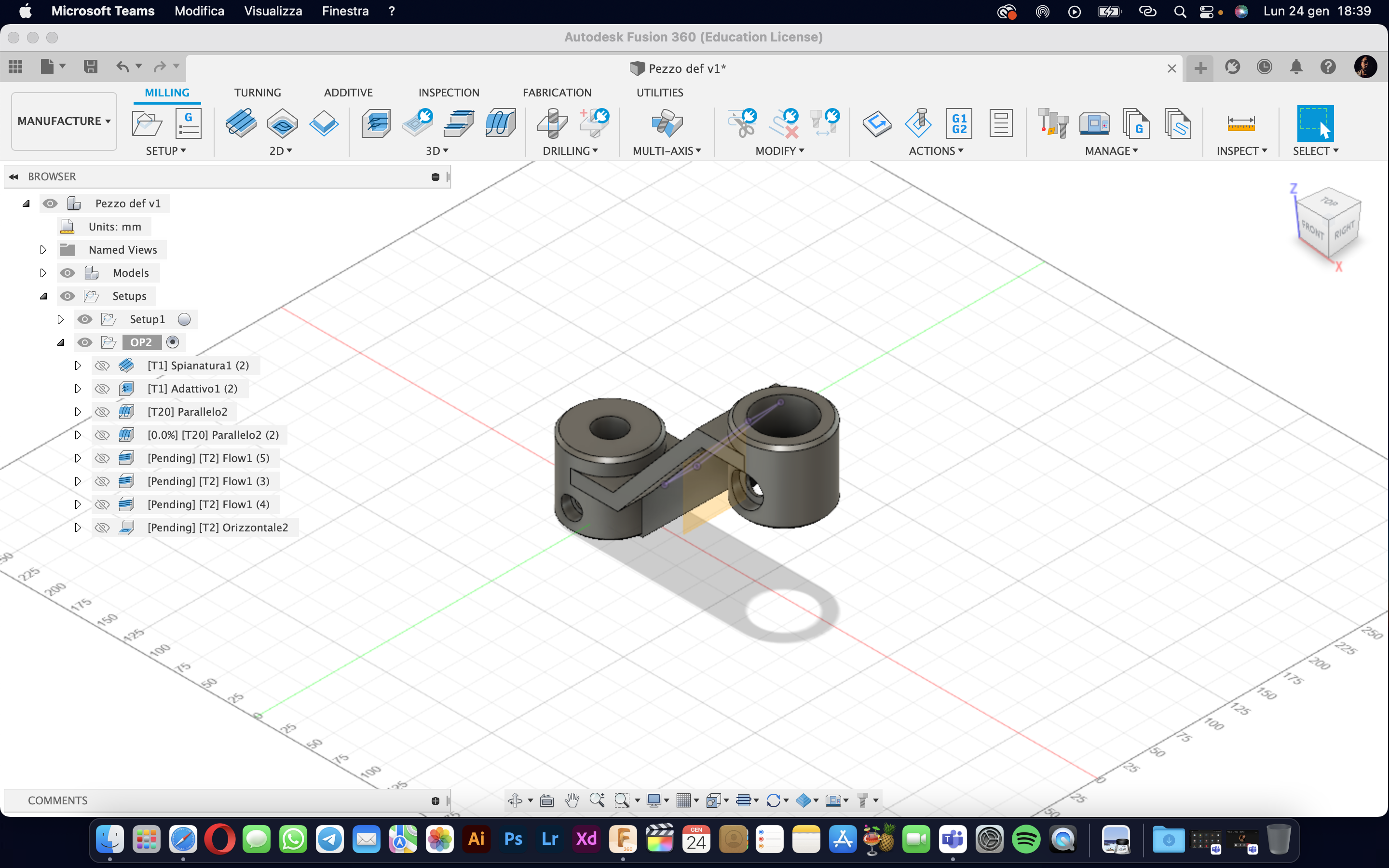Select the 2D Face milling icon
This screenshot has height=868, width=1389.
tap(241, 123)
